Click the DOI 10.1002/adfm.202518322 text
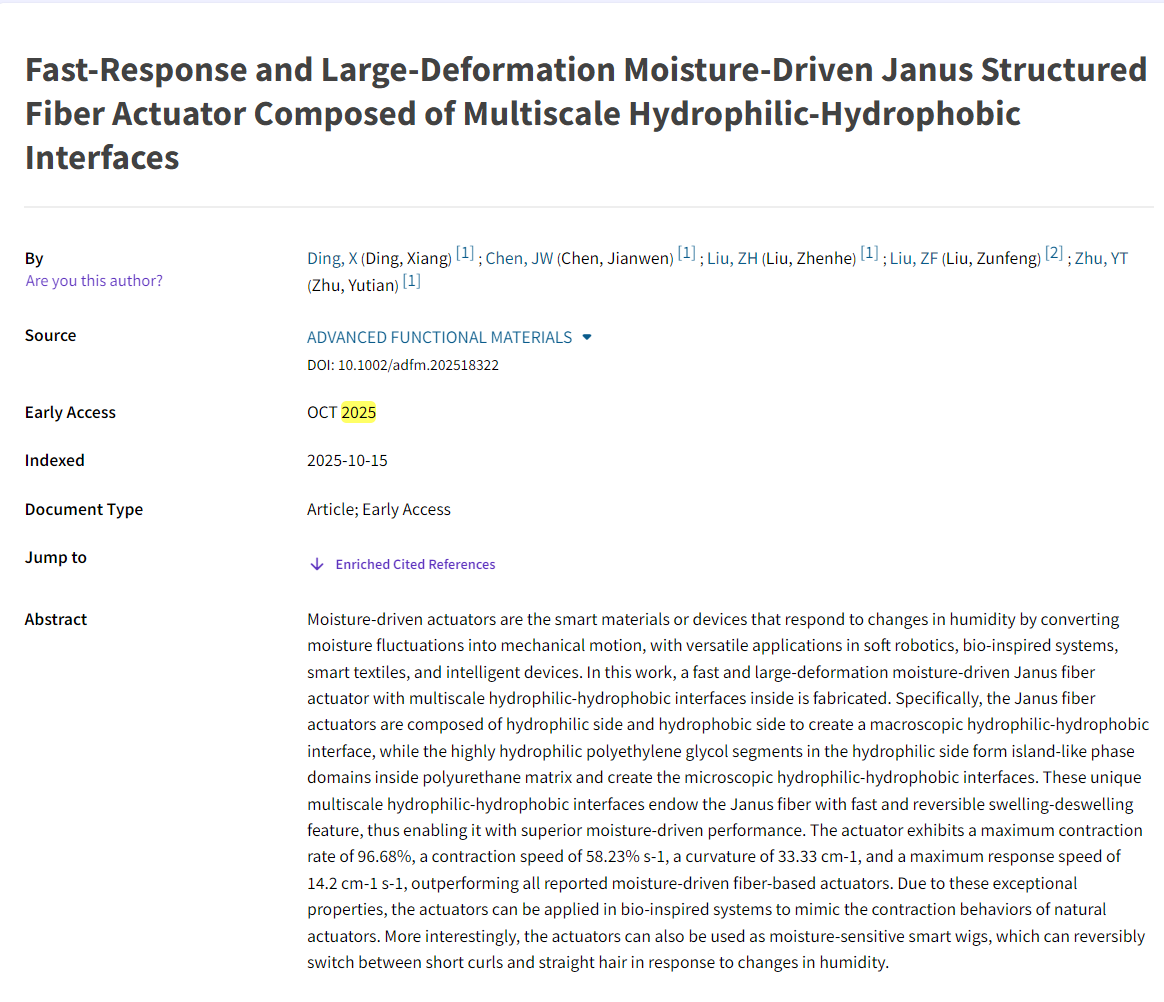This screenshot has height=1002, width=1164. (403, 366)
